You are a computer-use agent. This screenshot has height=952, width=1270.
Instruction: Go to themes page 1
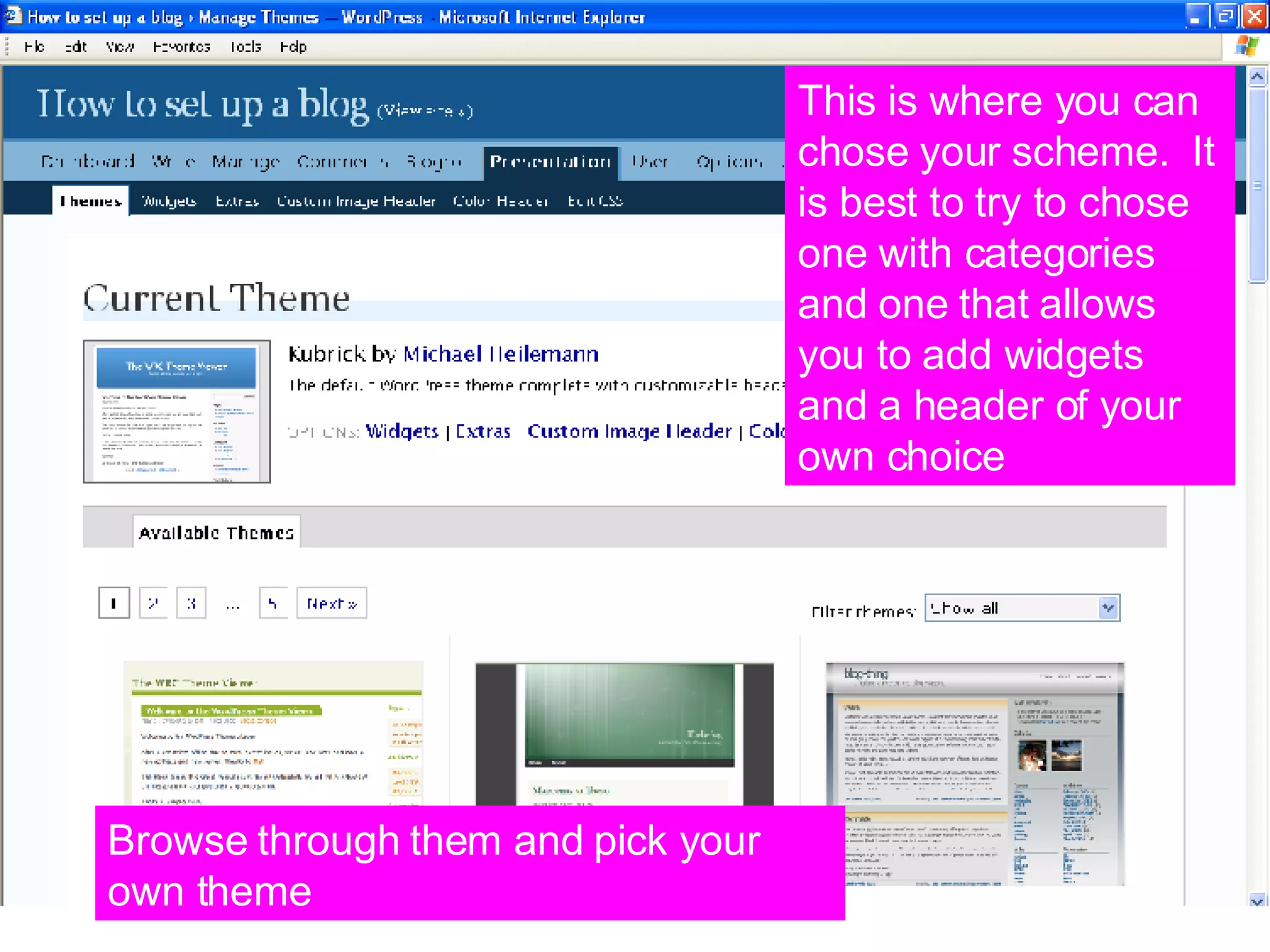114,603
